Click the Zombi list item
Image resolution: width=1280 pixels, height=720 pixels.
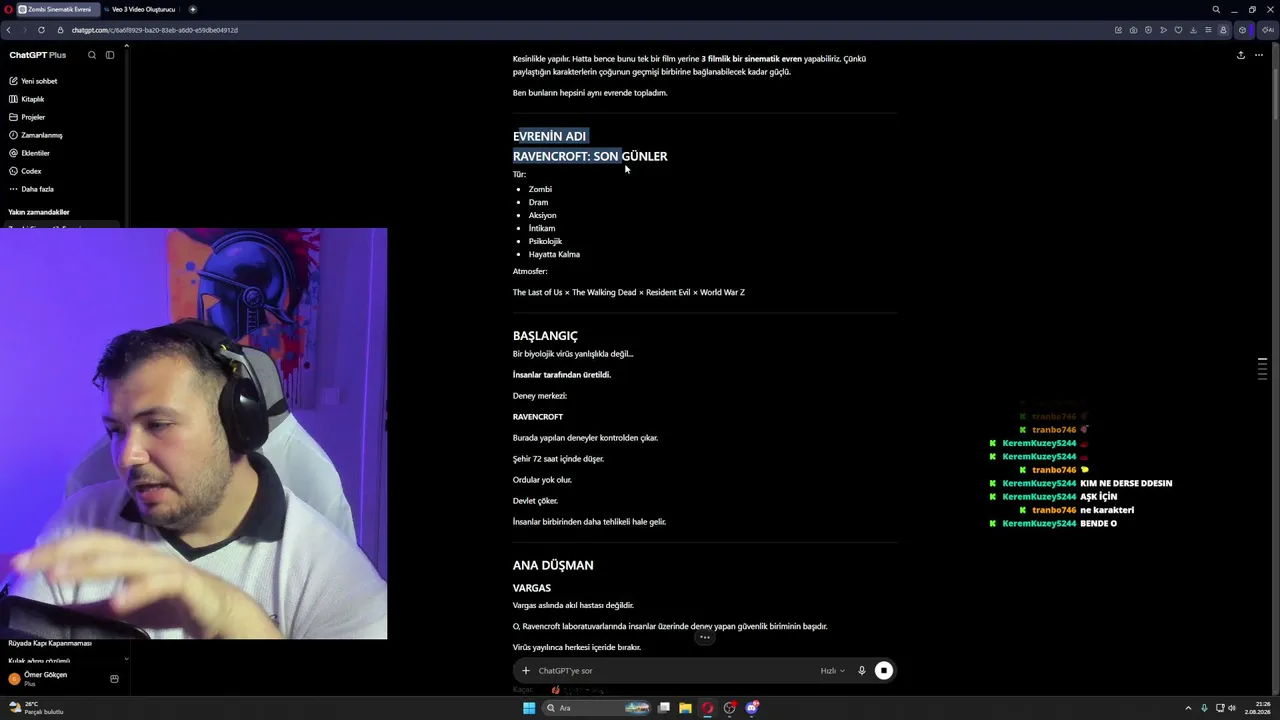pyautogui.click(x=540, y=189)
